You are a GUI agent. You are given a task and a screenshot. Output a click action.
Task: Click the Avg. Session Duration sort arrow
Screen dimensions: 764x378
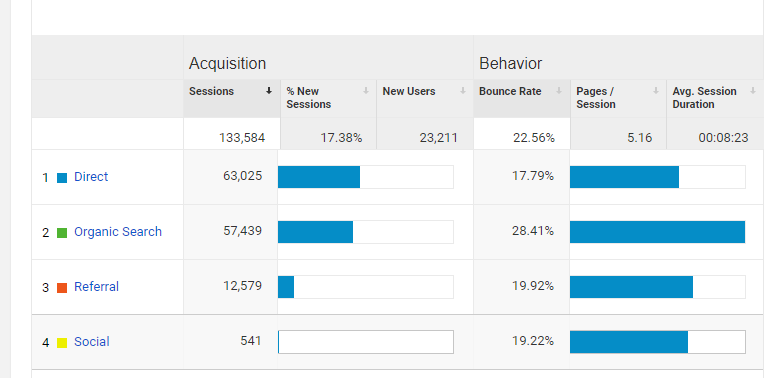[x=753, y=91]
